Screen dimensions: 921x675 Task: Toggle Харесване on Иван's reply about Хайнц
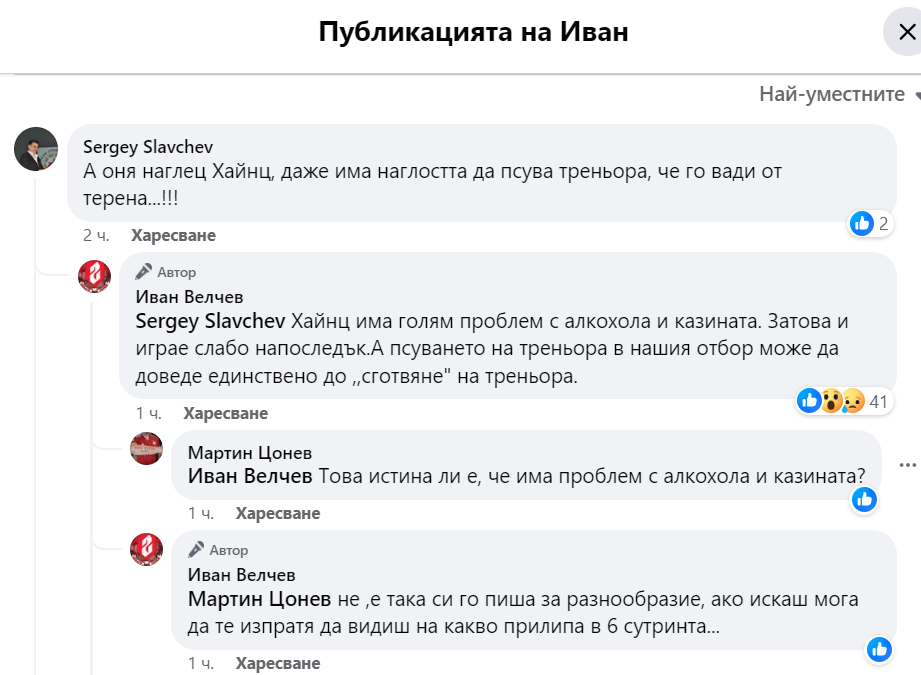(226, 413)
